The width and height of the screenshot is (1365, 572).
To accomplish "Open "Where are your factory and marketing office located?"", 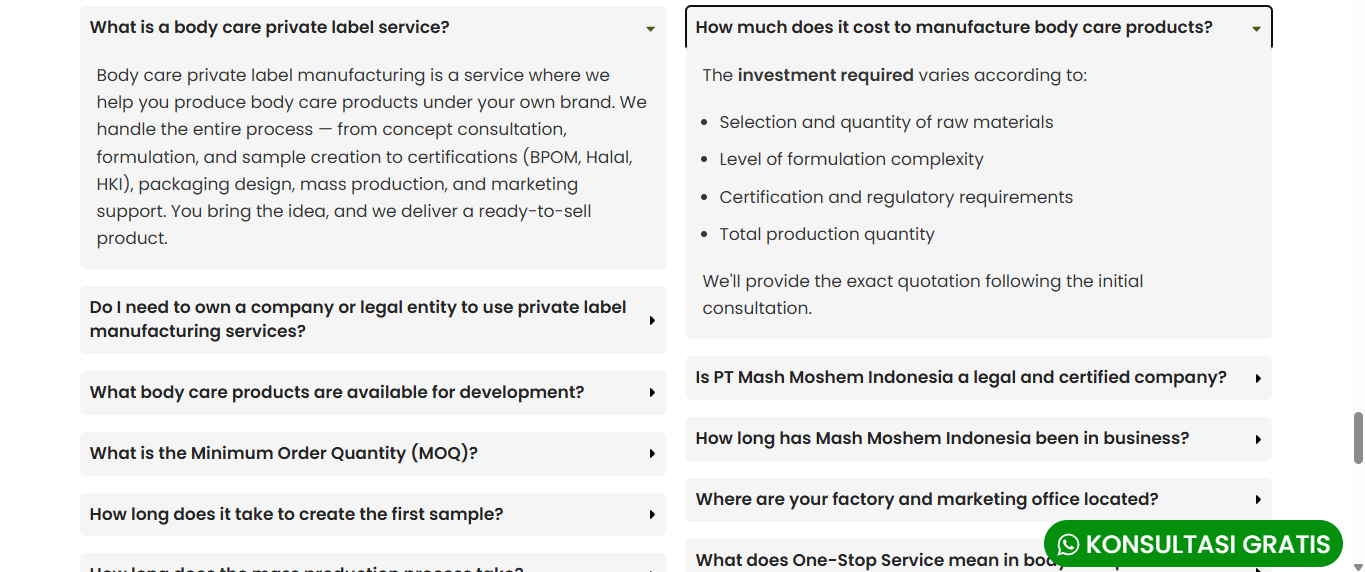I will [926, 500].
